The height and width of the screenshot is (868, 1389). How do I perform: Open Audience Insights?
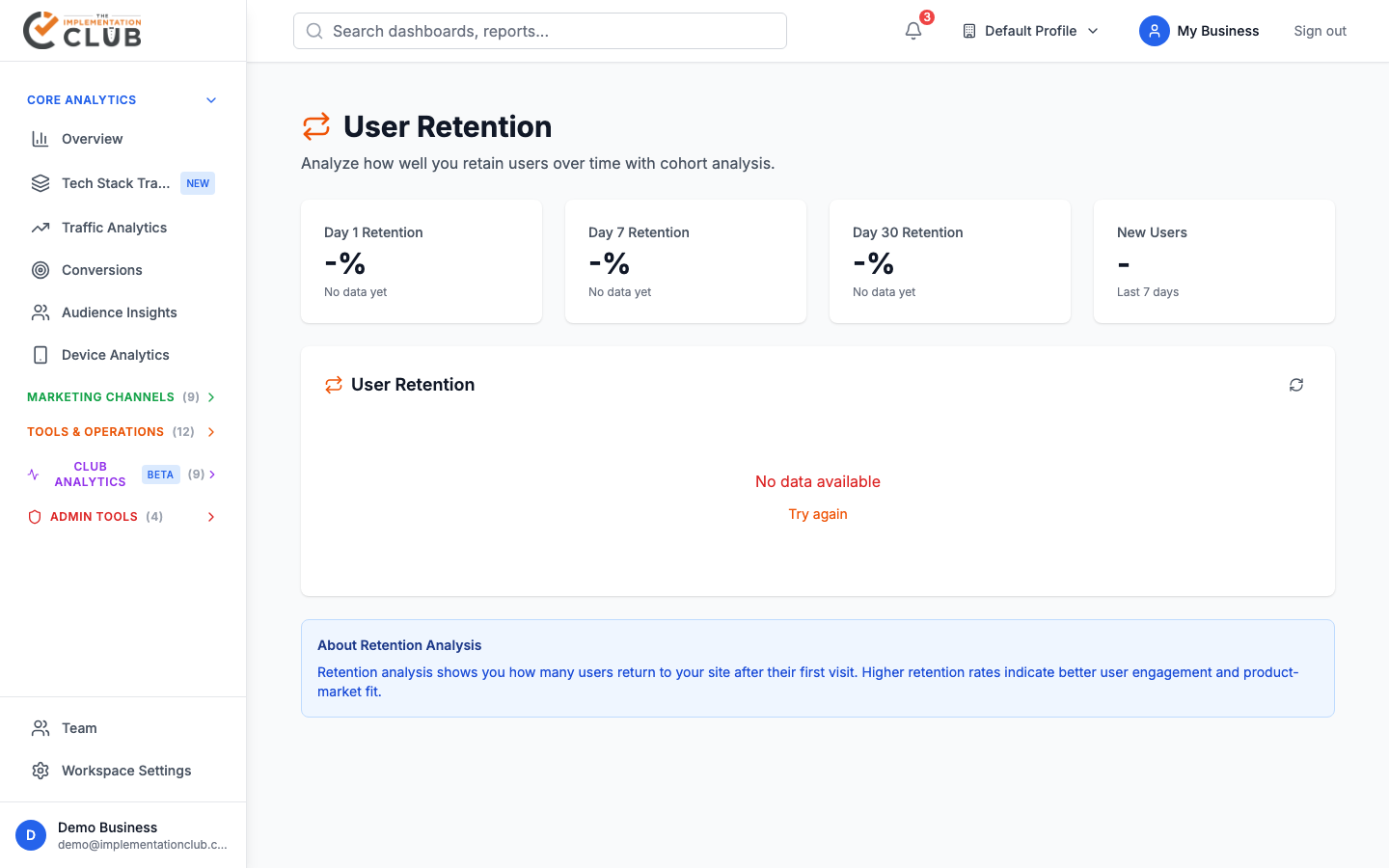(119, 312)
